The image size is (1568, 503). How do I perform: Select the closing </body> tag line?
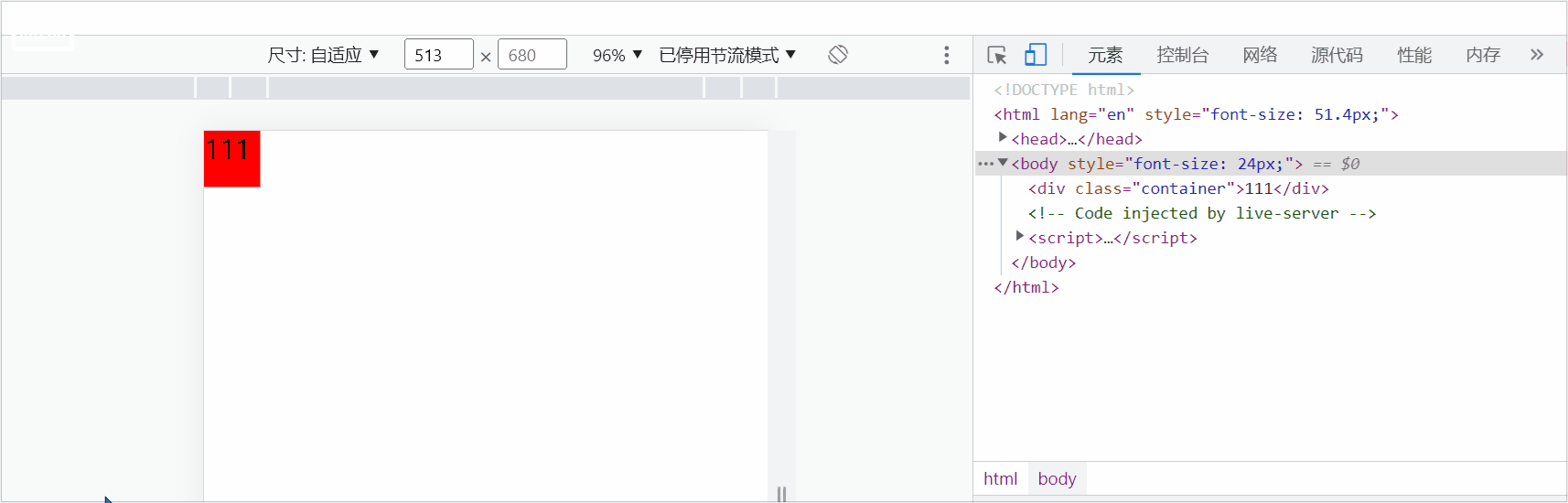click(x=1043, y=262)
